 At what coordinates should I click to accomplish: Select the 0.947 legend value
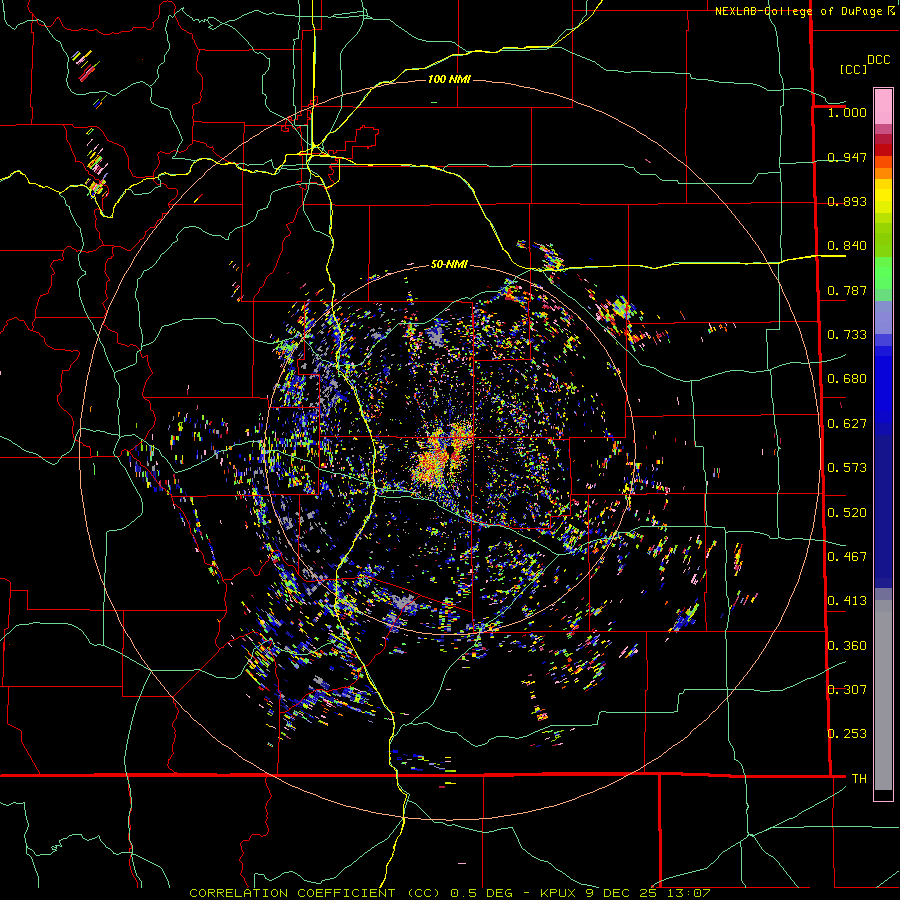pos(847,157)
